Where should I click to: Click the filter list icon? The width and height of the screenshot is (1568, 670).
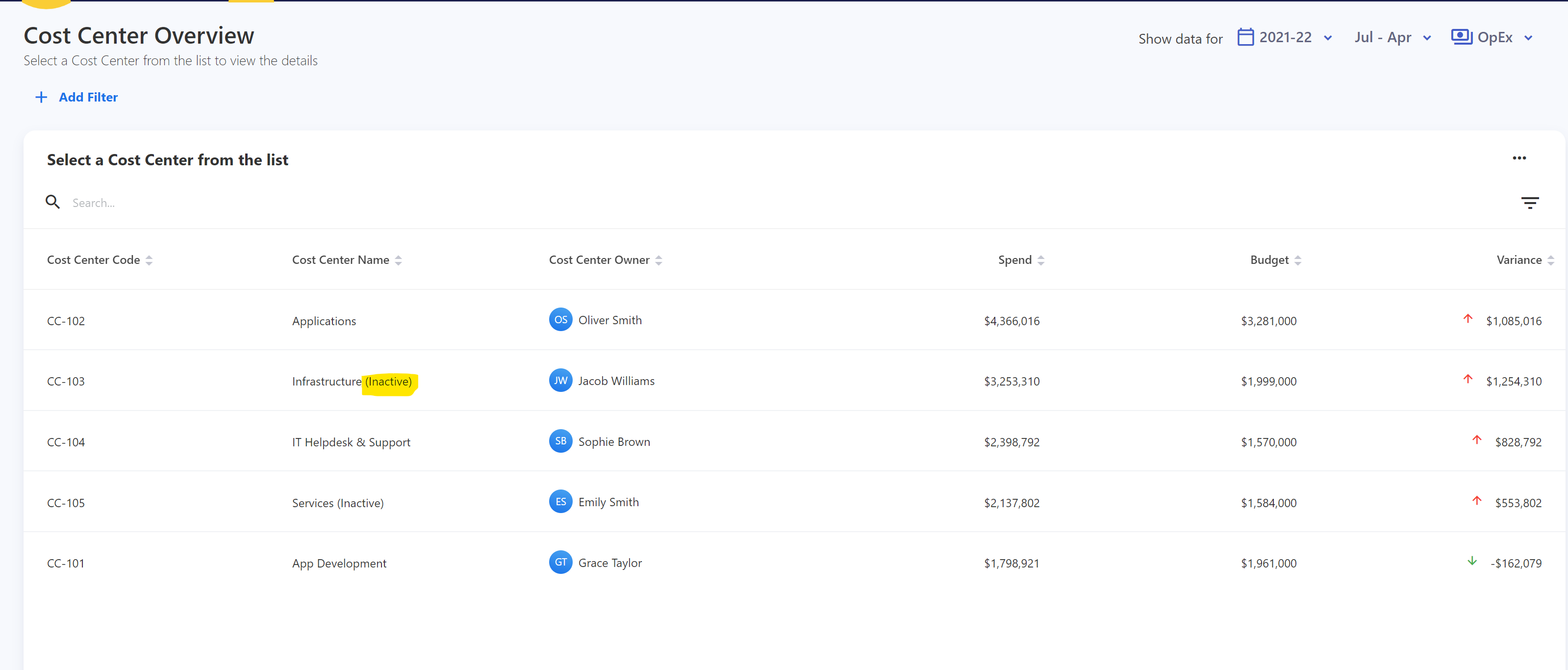(1529, 203)
